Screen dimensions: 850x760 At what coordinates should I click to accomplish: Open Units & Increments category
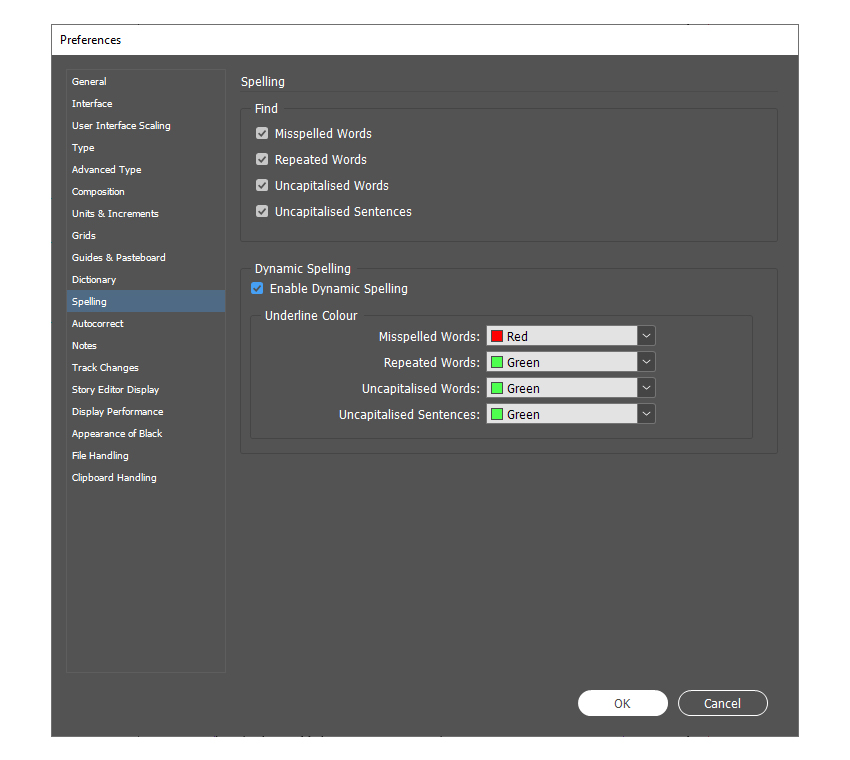(146, 214)
